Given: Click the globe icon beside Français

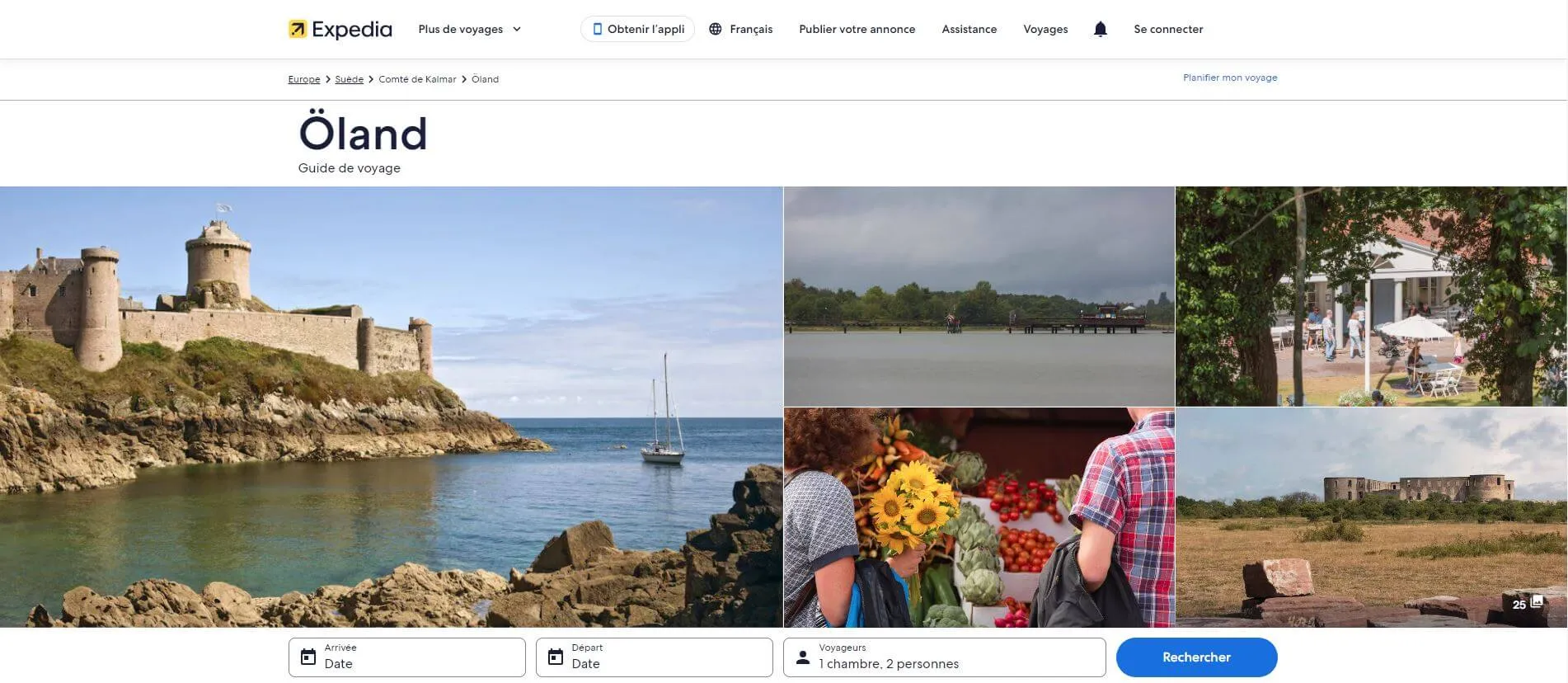Looking at the screenshot, I should pyautogui.click(x=716, y=30).
